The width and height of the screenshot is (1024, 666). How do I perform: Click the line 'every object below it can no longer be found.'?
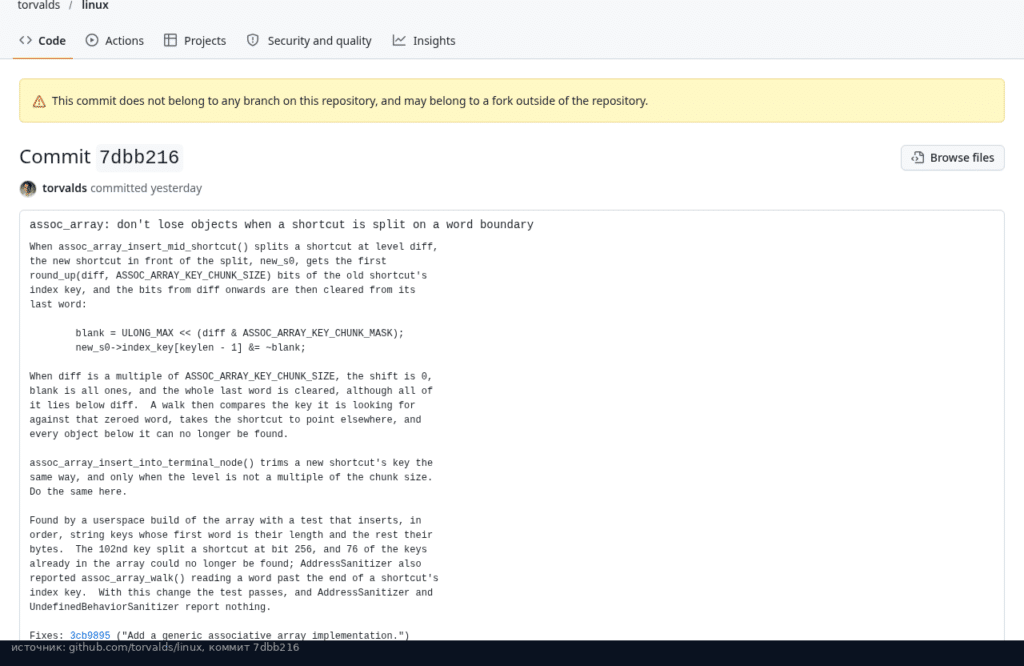(x=159, y=434)
